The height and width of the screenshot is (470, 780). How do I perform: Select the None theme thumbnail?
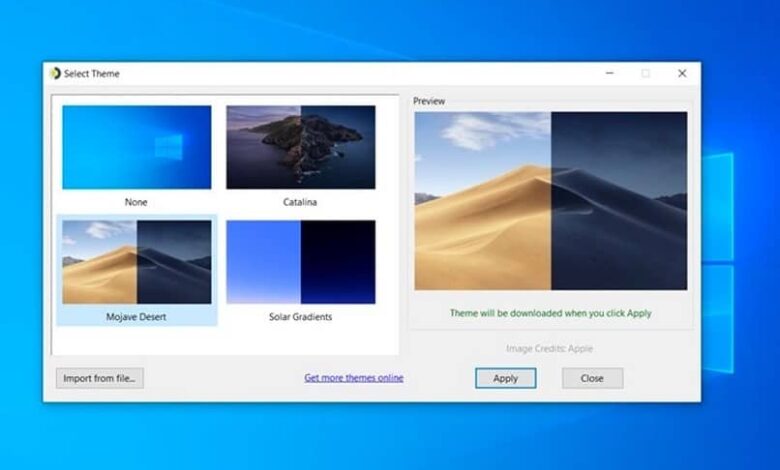pos(137,147)
